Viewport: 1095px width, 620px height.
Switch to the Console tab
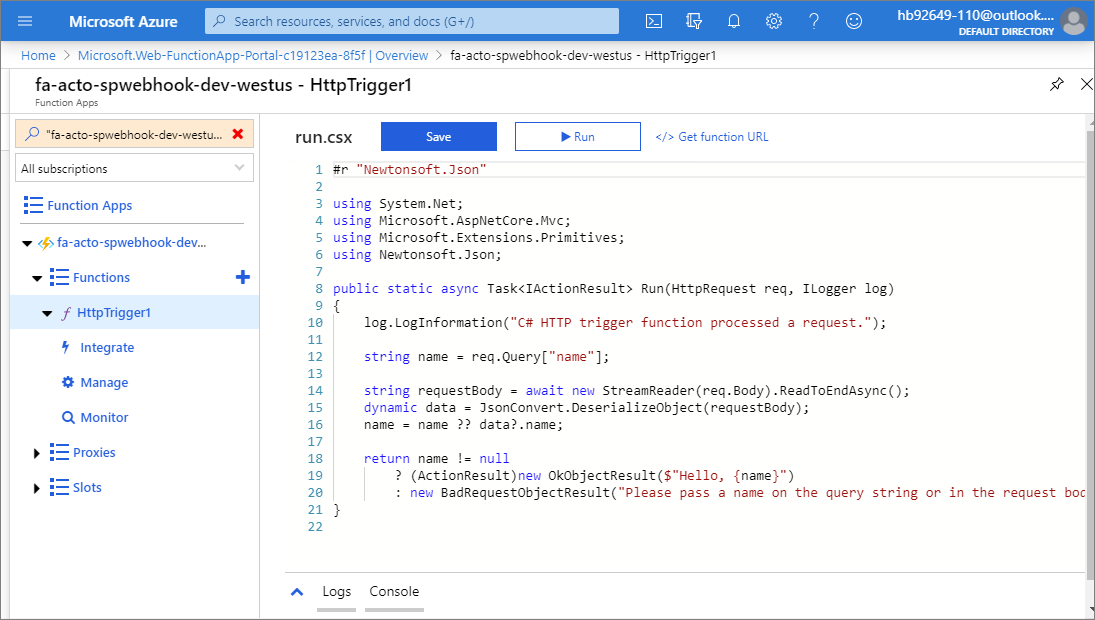pyautogui.click(x=394, y=592)
